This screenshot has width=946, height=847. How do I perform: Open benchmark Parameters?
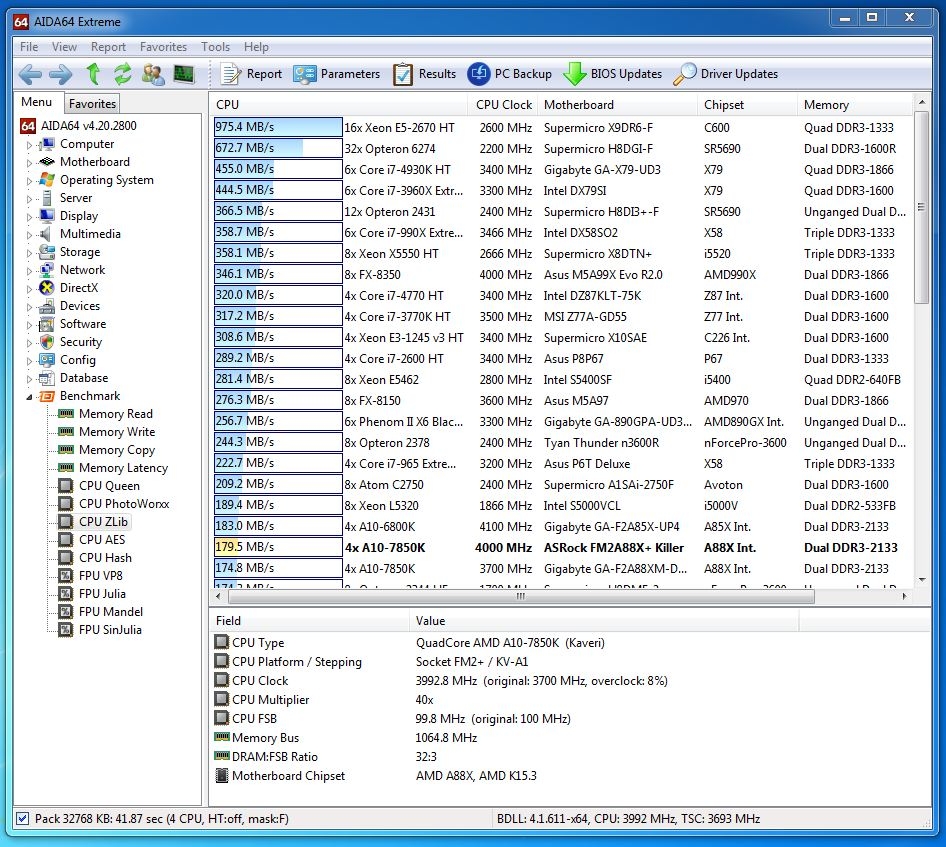point(337,74)
